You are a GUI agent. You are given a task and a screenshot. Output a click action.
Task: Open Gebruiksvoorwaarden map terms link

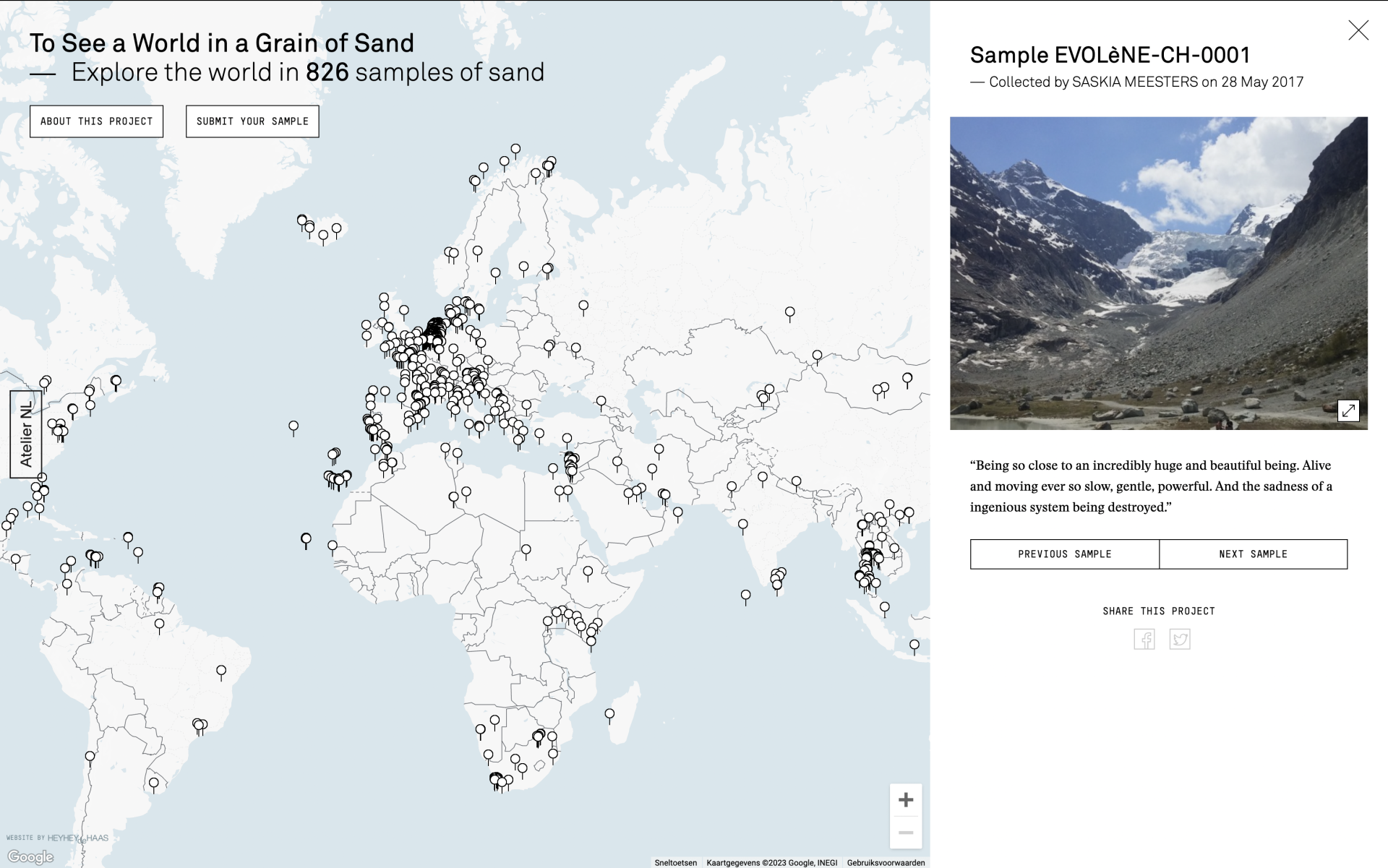point(886,863)
